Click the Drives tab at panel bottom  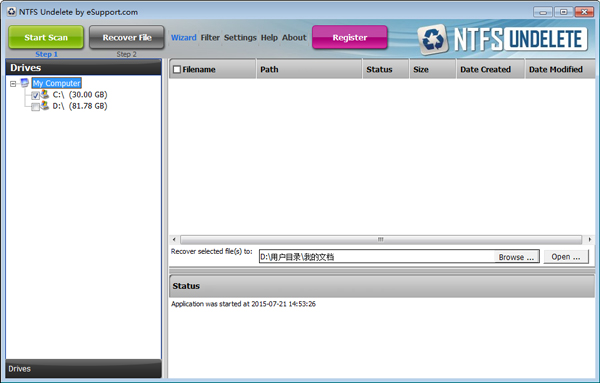click(83, 369)
